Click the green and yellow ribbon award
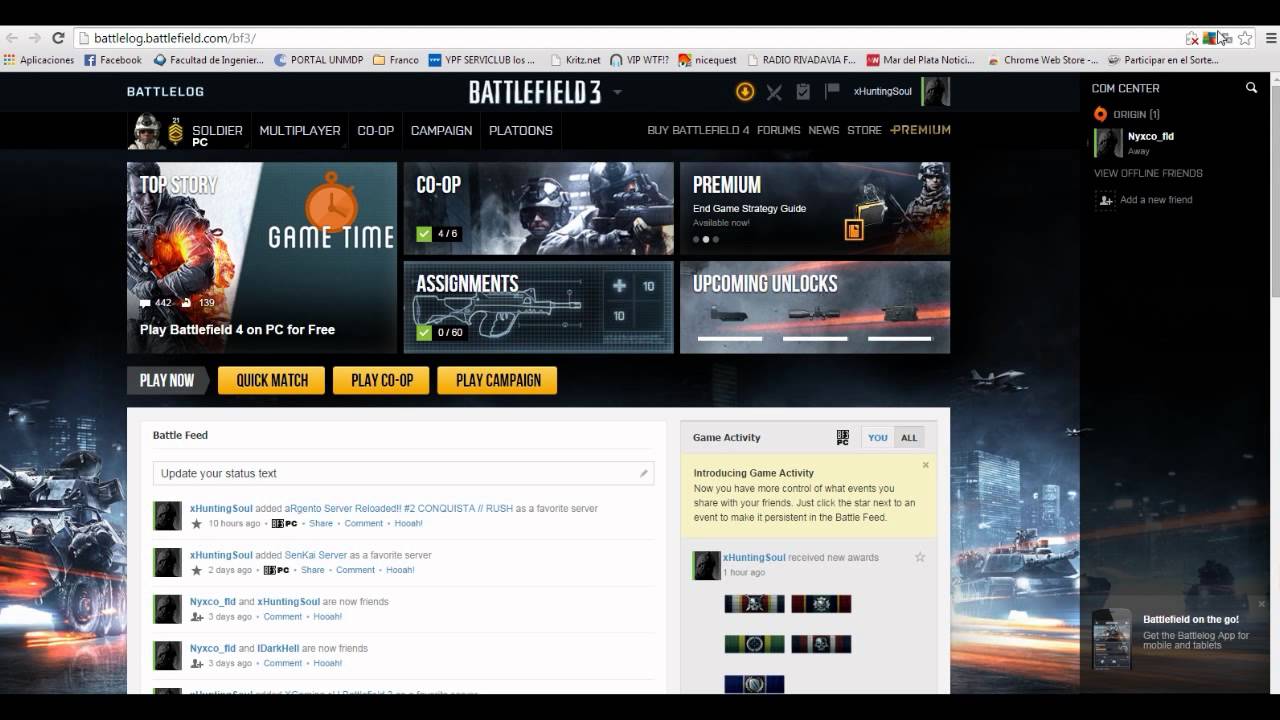 coord(754,644)
